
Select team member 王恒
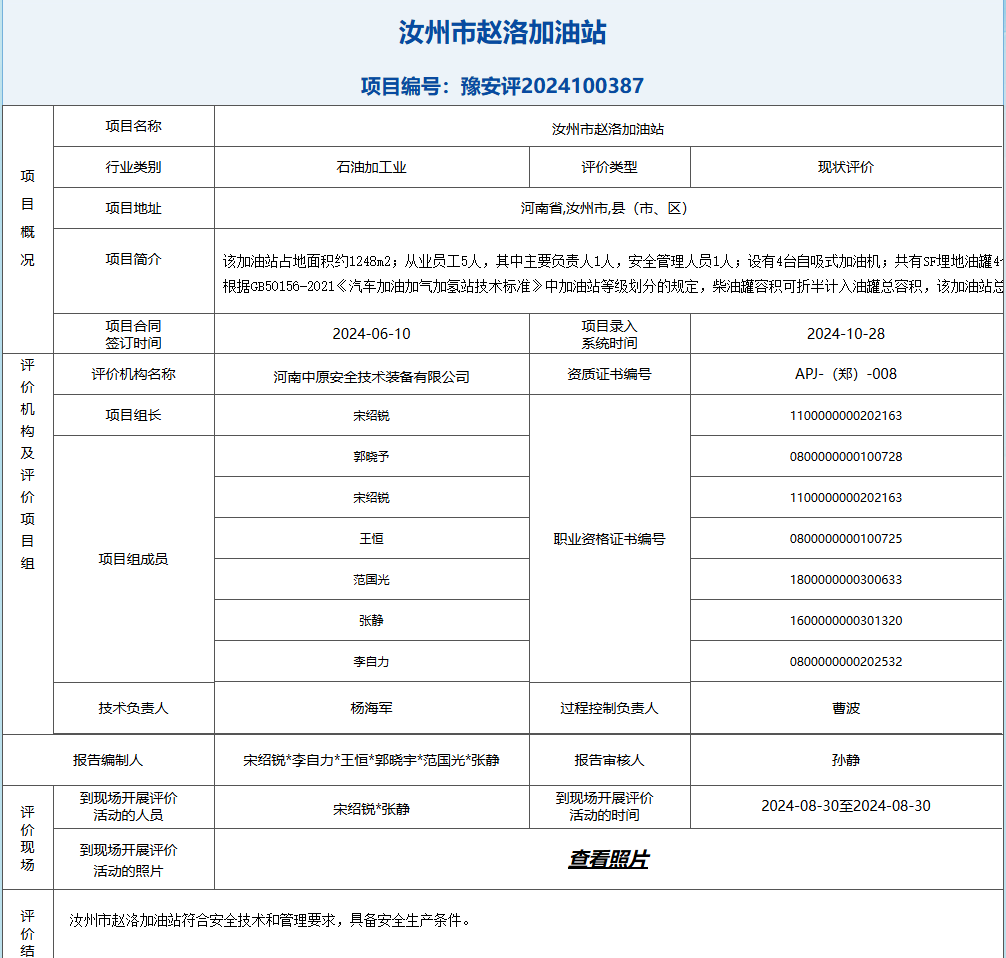click(371, 539)
